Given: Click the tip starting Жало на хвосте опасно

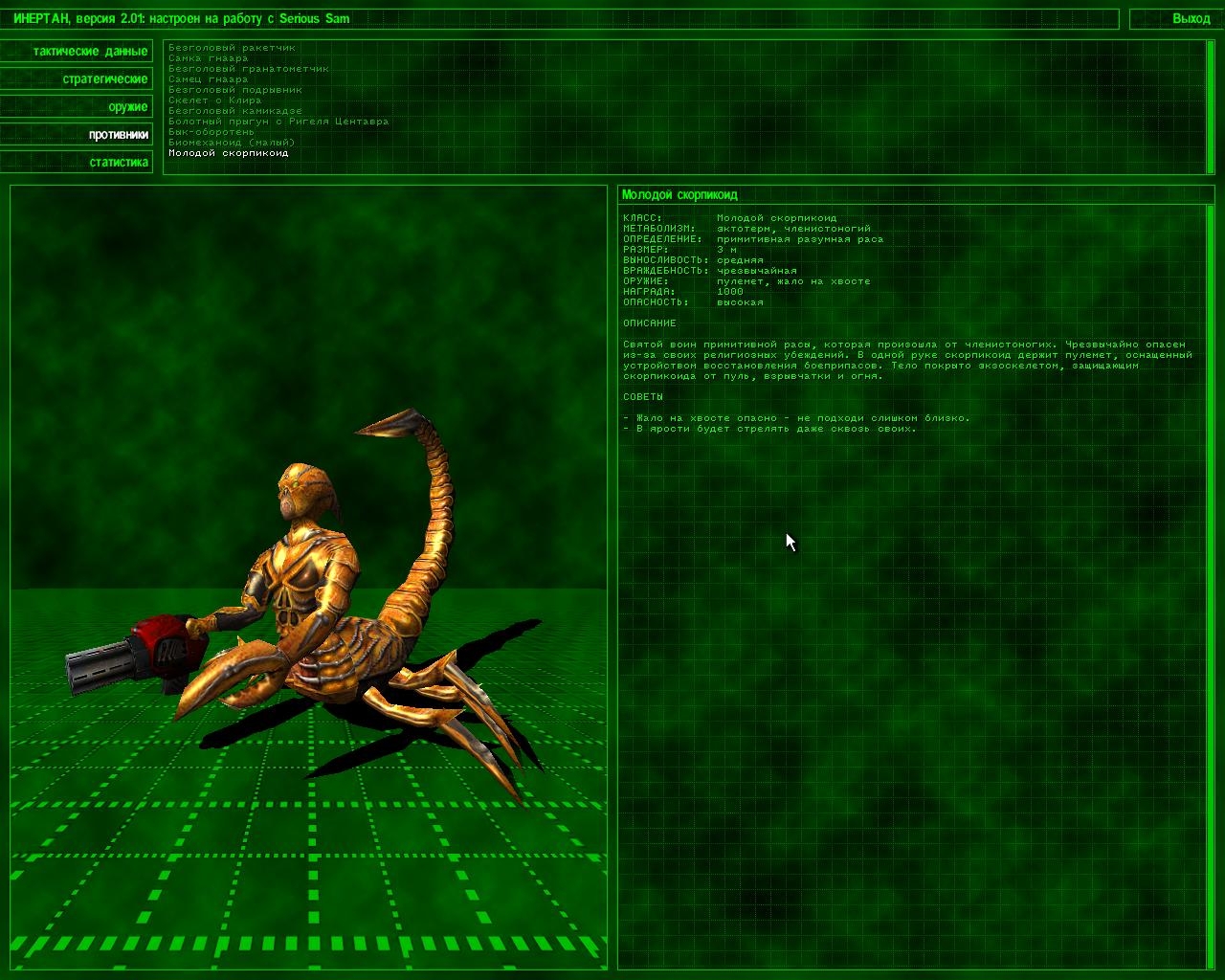Looking at the screenshot, I should click(x=796, y=417).
